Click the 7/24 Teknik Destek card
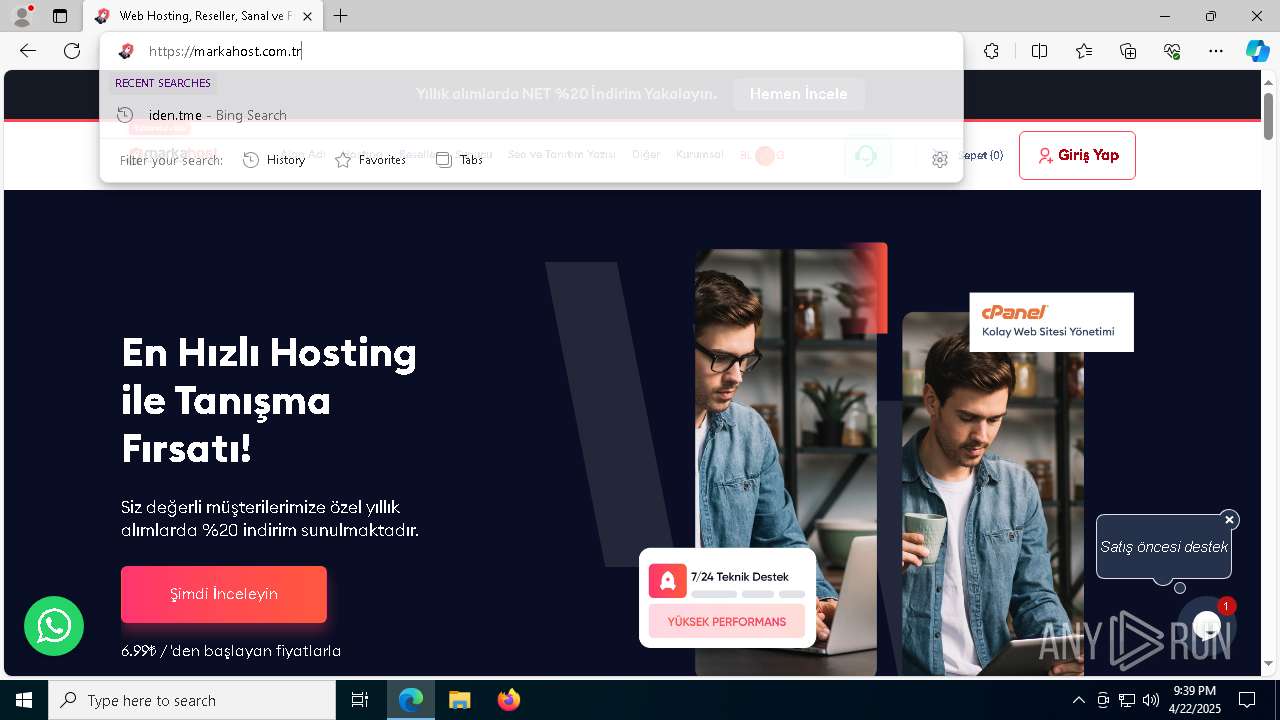The image size is (1280, 720). pyautogui.click(x=727, y=597)
